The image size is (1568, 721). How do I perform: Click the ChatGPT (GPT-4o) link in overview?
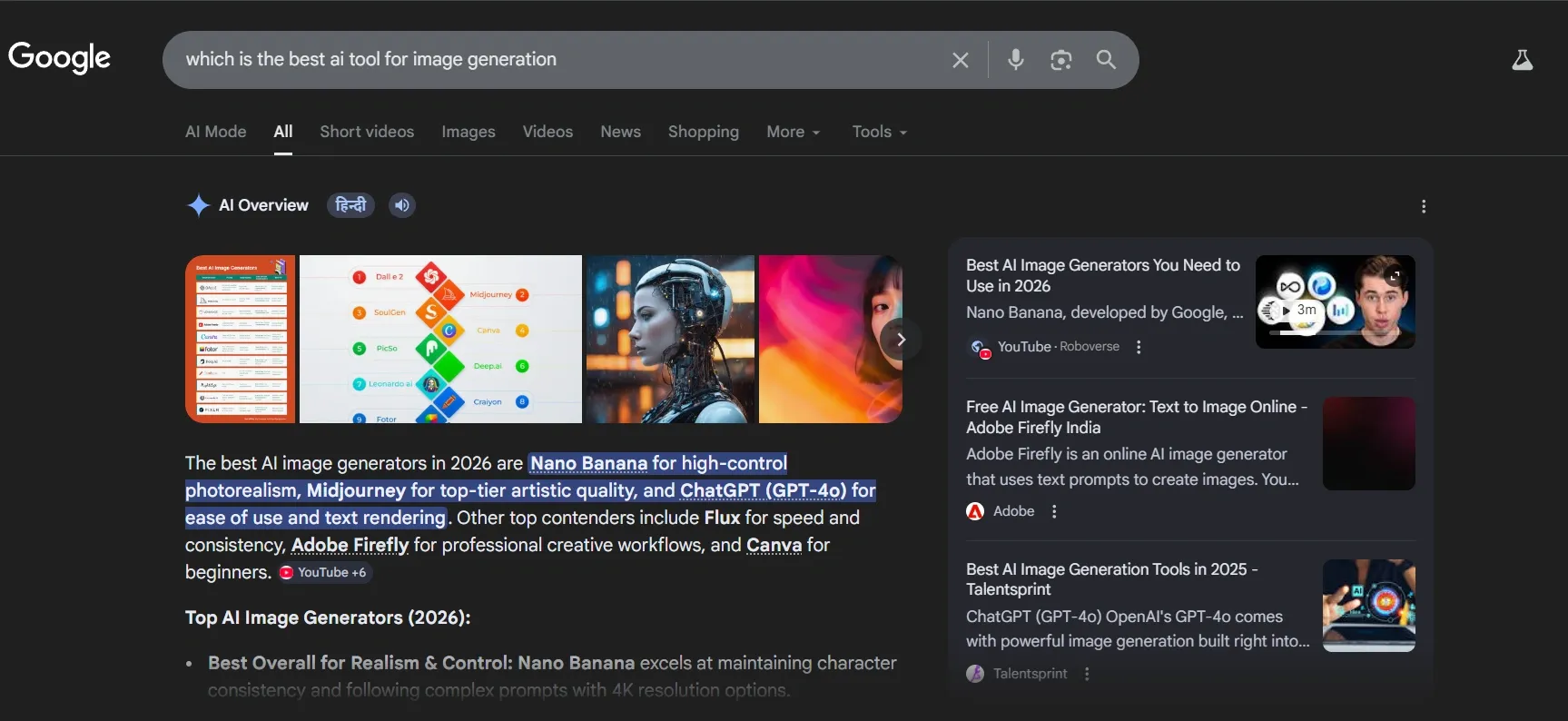(x=764, y=490)
